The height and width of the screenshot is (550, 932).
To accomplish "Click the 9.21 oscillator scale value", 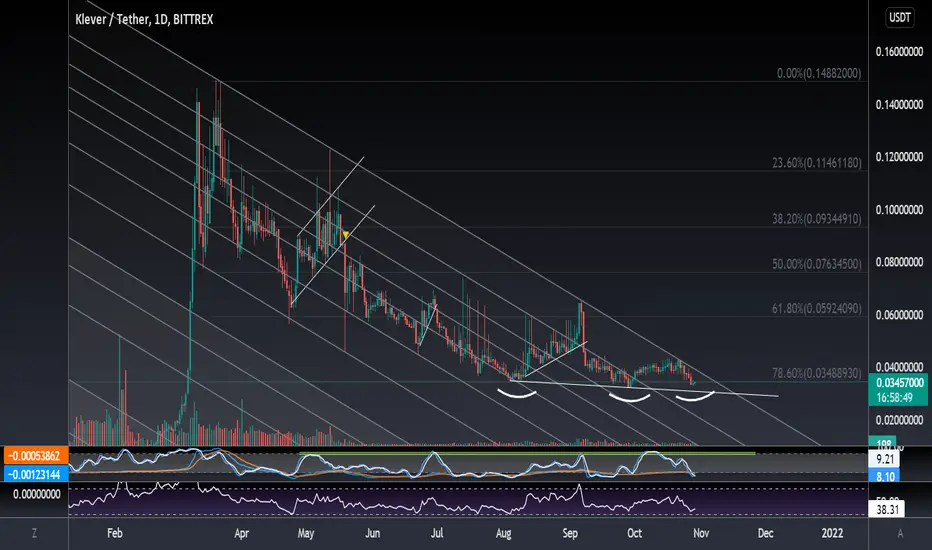I will 885,459.
